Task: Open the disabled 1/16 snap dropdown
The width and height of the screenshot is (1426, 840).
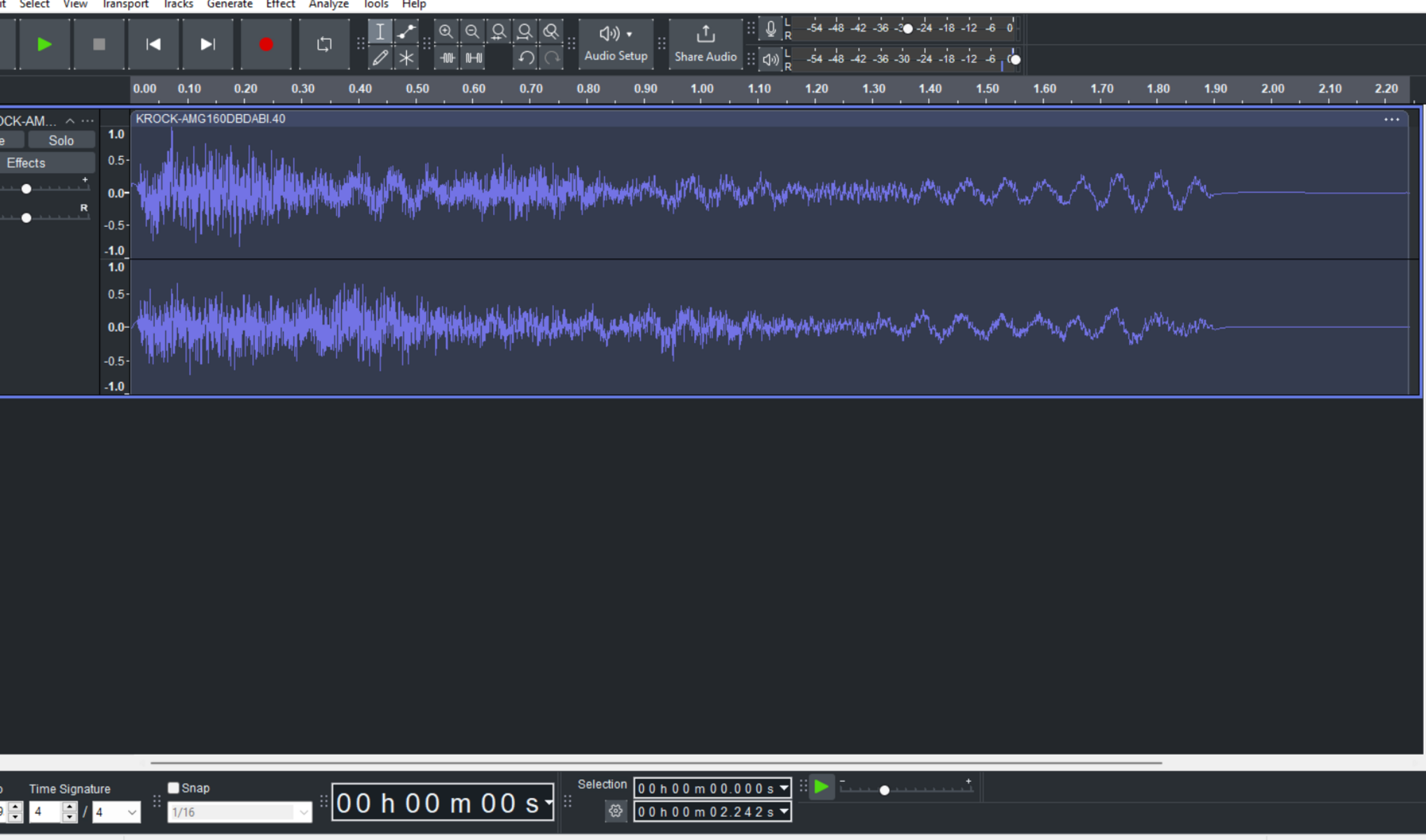Action: click(x=240, y=812)
